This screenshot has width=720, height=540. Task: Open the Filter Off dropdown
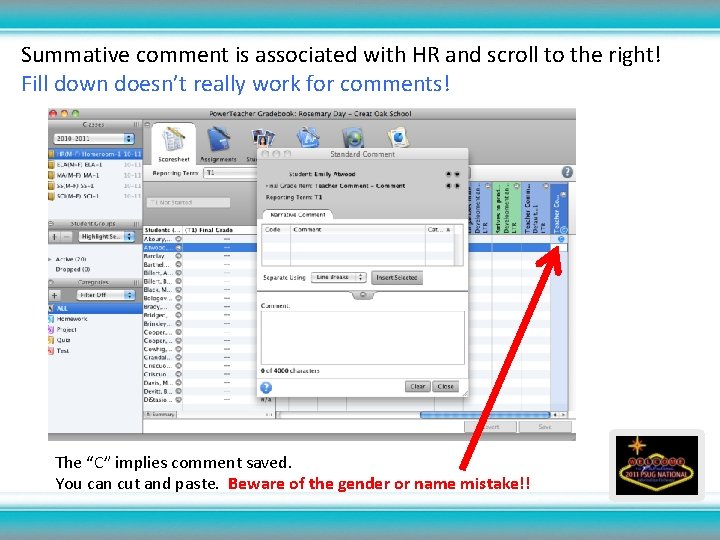pyautogui.click(x=106, y=295)
